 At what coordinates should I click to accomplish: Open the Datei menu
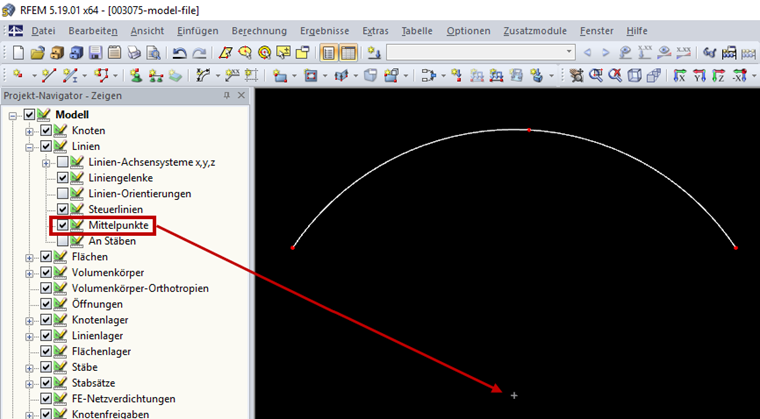[x=44, y=31]
